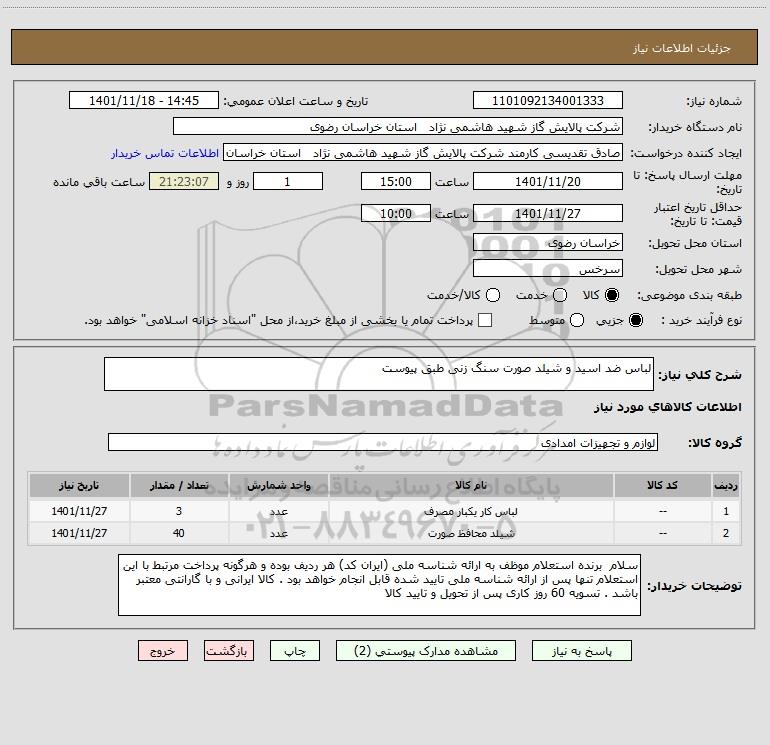Open the اطلاعات تماس خریدار link
The height and width of the screenshot is (745, 770).
165,153
